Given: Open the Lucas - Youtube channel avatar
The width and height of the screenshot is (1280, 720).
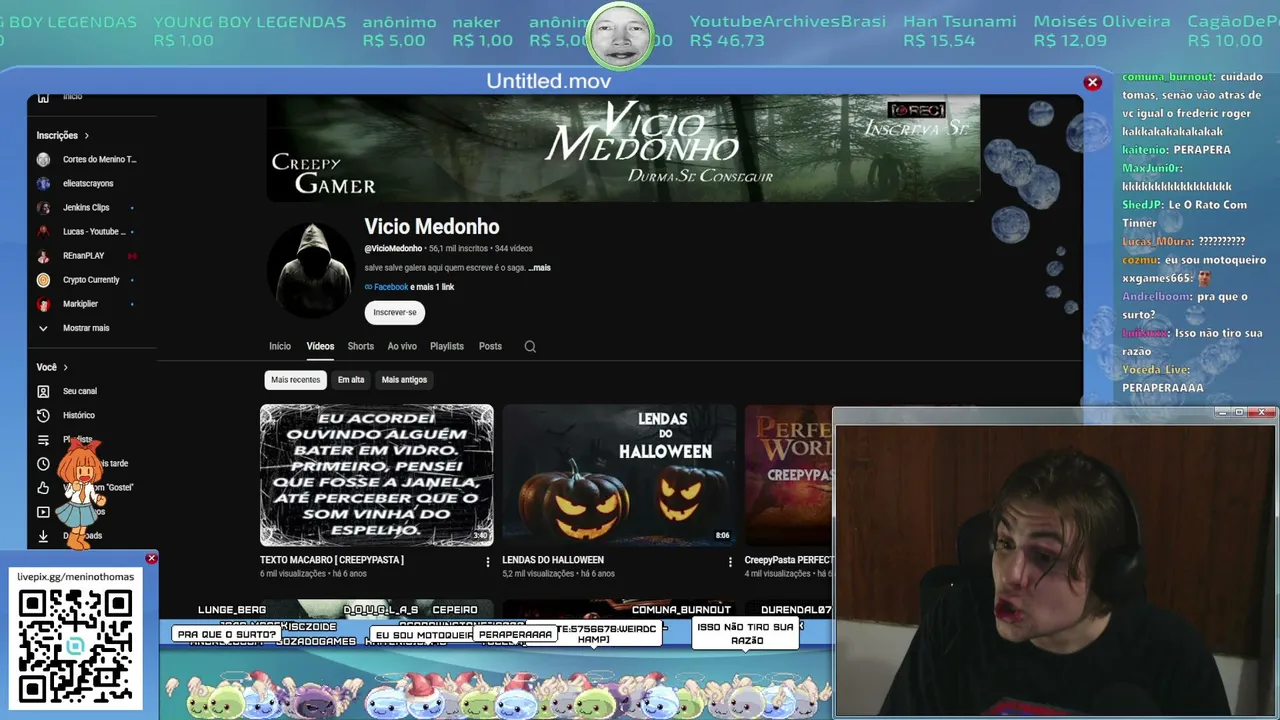Looking at the screenshot, I should click(43, 232).
